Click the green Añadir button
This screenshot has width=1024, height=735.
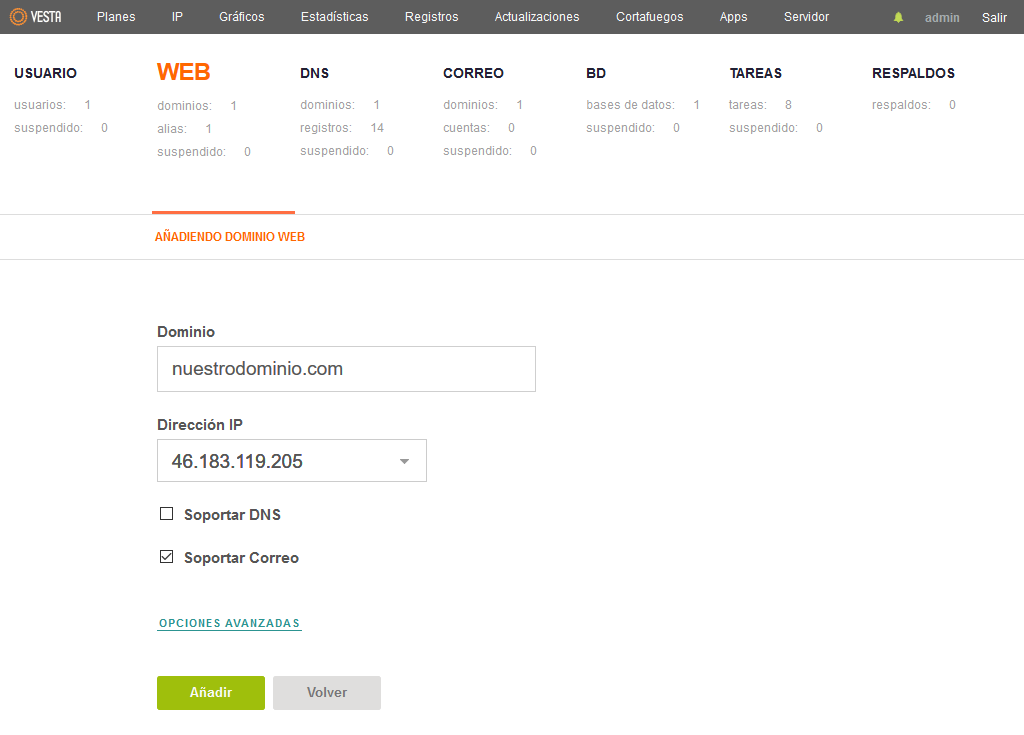(x=211, y=693)
